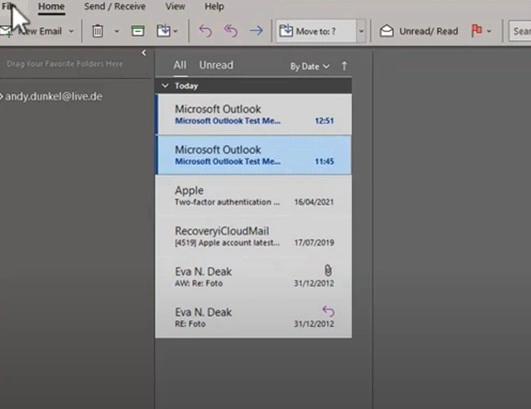The image size is (531, 409).
Task: Expand the New Email dropdown arrow
Action: (71, 31)
